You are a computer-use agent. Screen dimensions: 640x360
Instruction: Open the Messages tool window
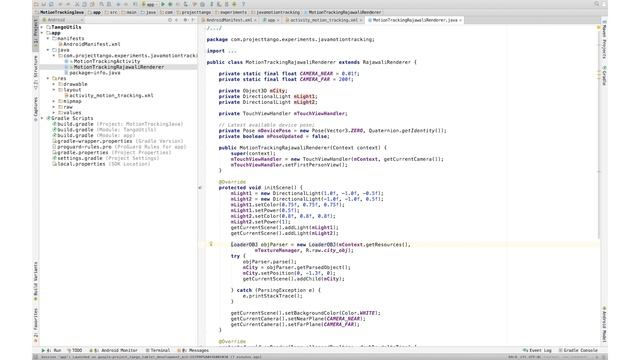193,350
